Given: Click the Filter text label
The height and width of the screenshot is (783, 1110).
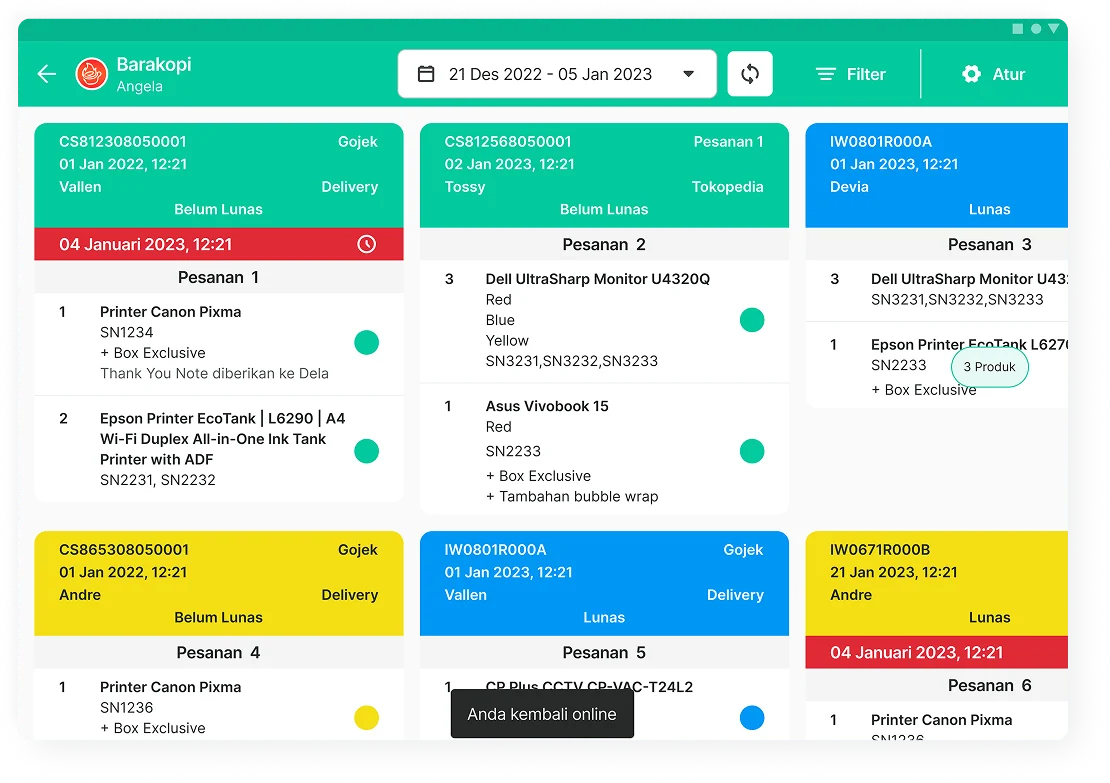Looking at the screenshot, I should (x=865, y=74).
